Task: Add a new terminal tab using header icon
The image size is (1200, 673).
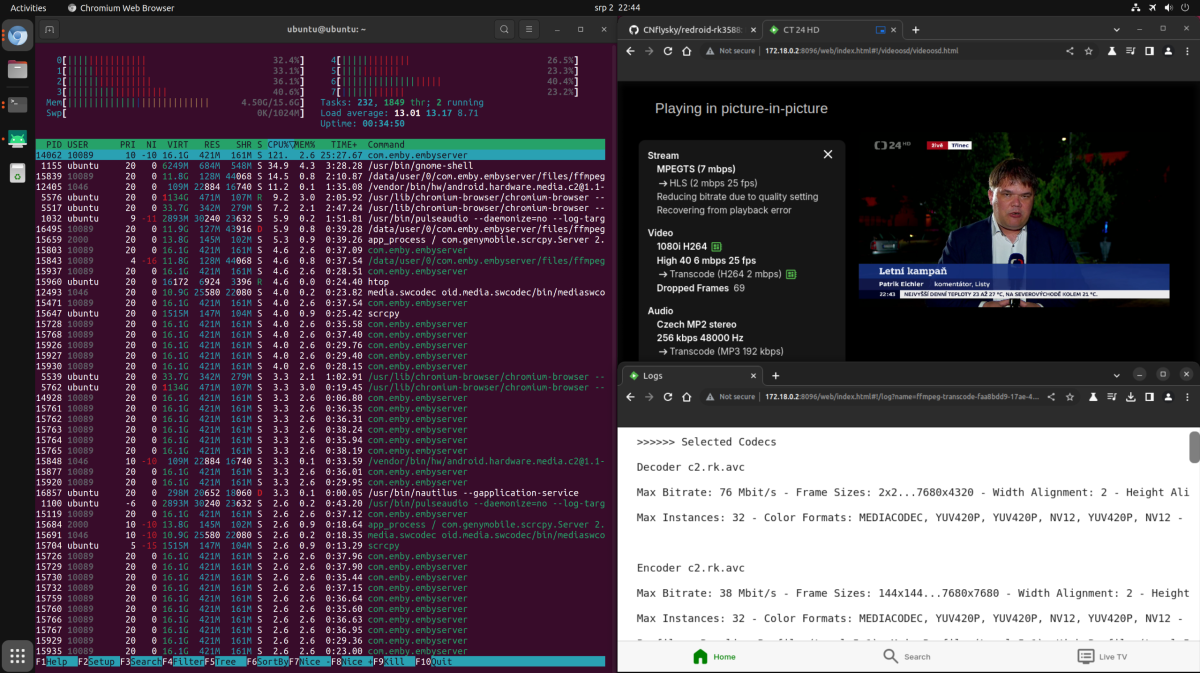Action: tap(48, 30)
